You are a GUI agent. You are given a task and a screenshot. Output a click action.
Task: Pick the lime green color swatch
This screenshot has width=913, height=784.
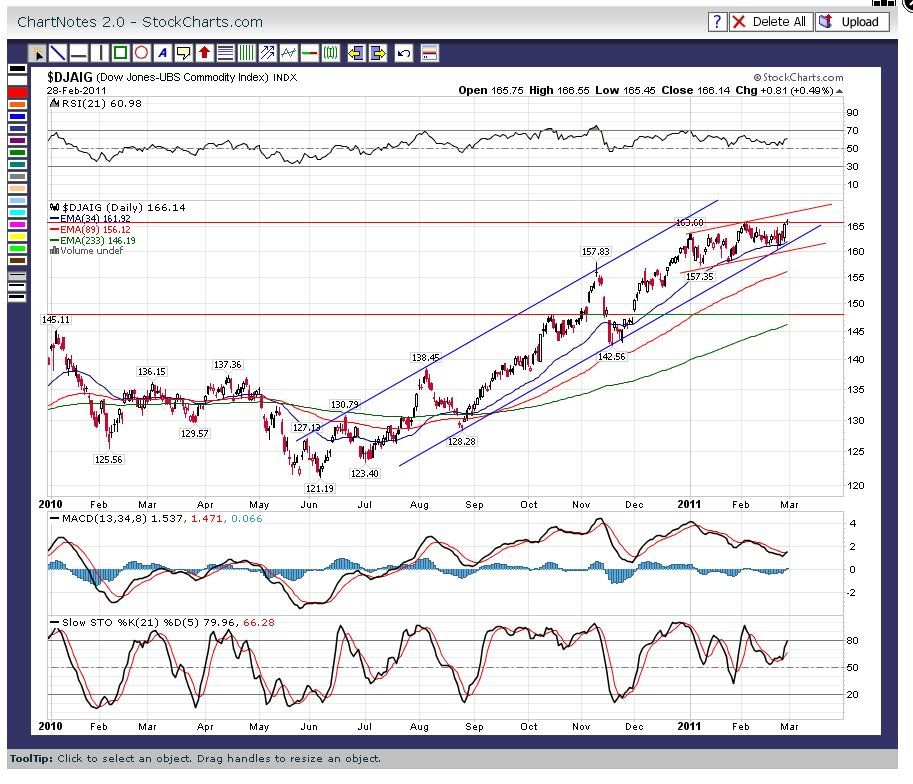coord(17,249)
